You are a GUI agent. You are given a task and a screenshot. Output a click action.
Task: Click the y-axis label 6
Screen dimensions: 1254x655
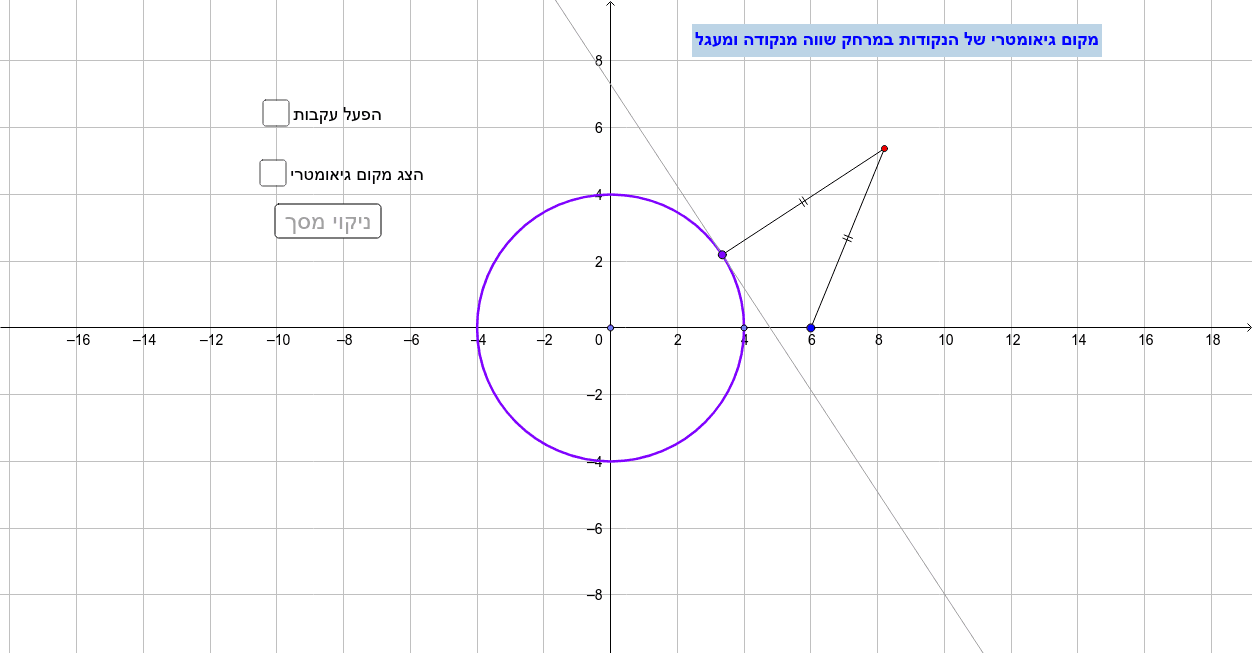(599, 128)
